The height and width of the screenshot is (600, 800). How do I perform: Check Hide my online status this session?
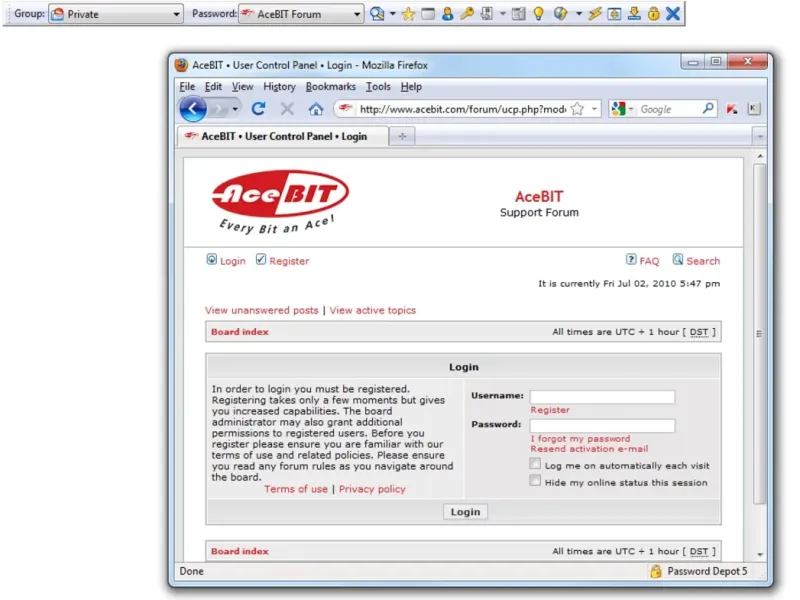tap(535, 480)
